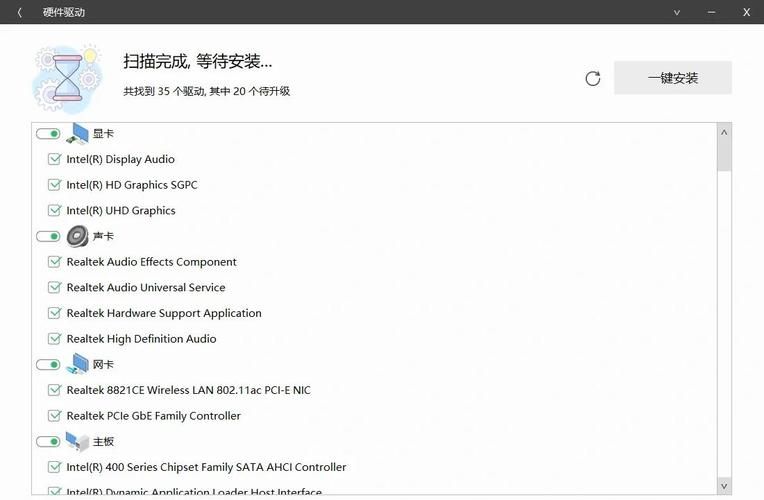The width and height of the screenshot is (764, 500).
Task: Uncheck Intel(R) HD Graphics SGPC checkbox
Action: pos(55,185)
